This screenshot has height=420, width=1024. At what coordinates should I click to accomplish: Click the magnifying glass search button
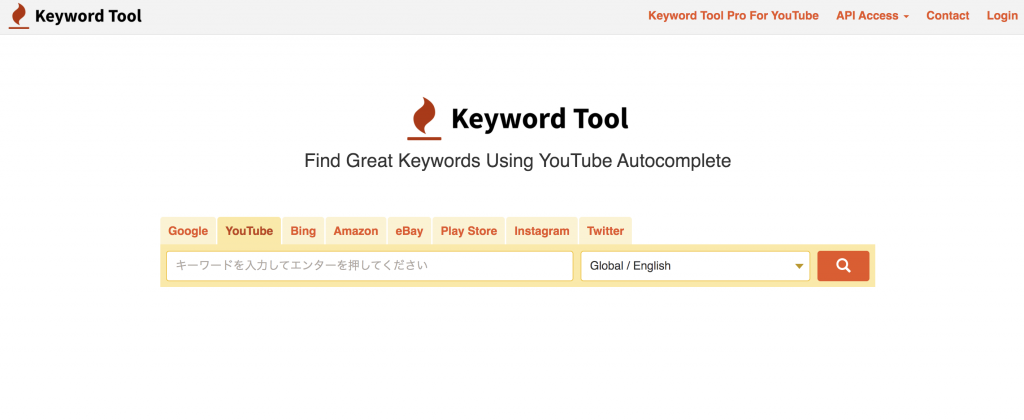(x=843, y=266)
